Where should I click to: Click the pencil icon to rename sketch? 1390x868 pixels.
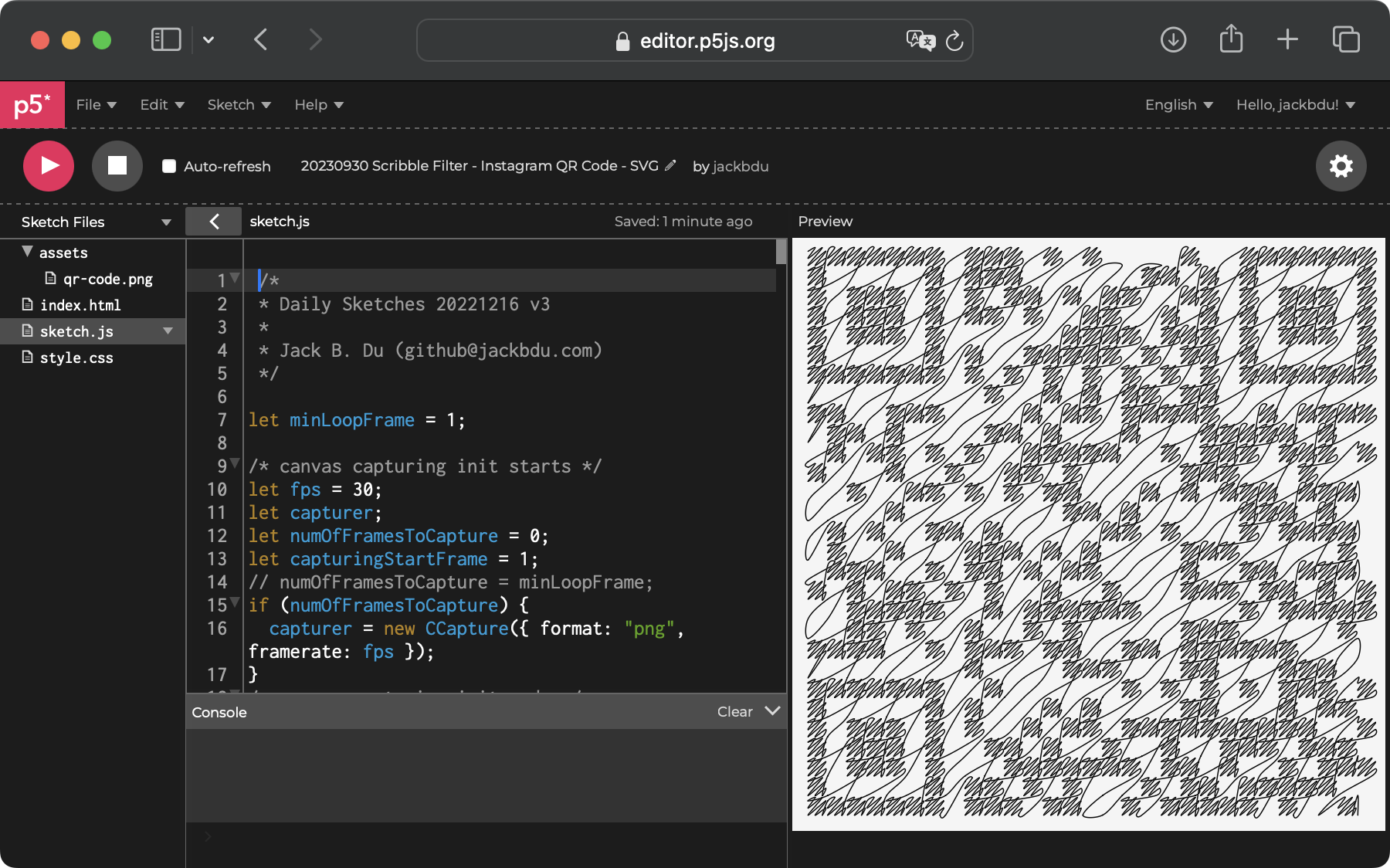(x=670, y=165)
